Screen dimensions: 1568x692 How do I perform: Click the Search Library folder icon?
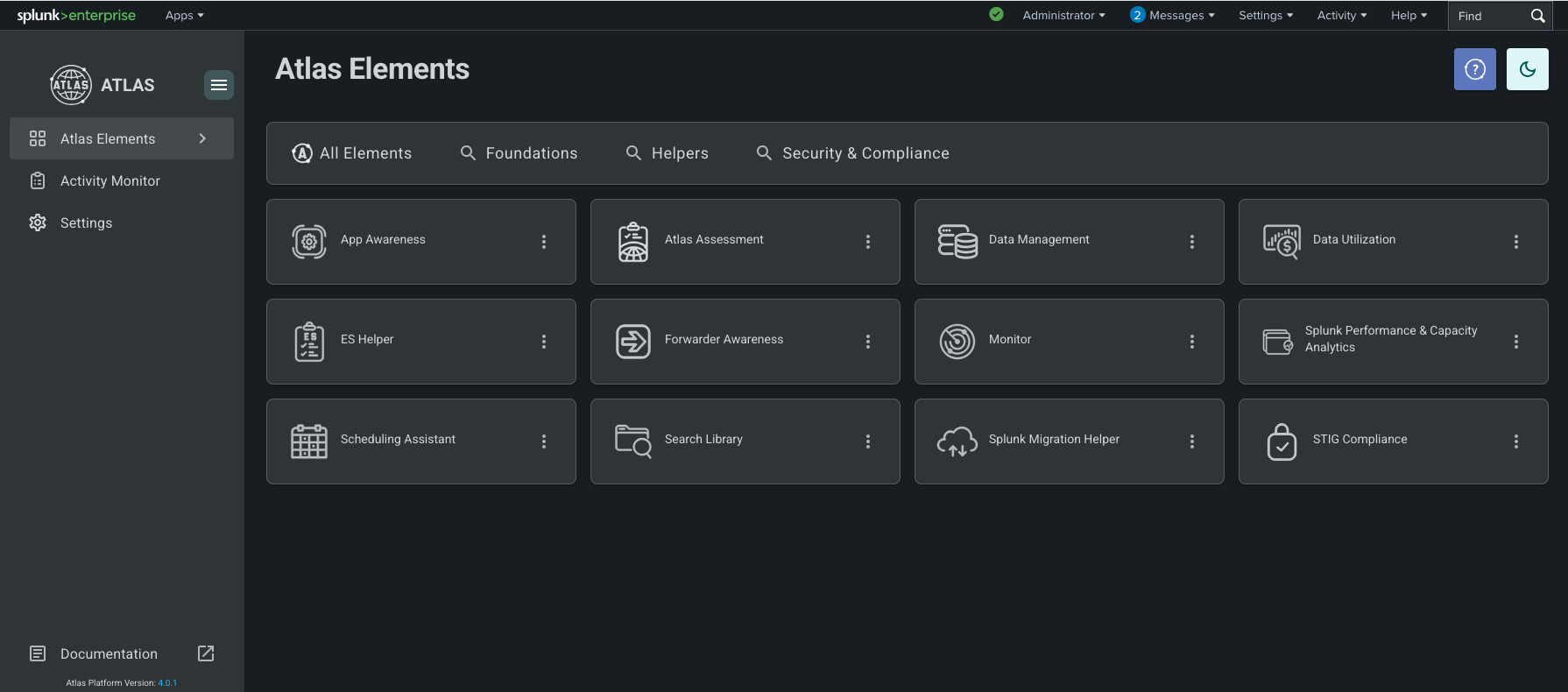pyautogui.click(x=633, y=441)
